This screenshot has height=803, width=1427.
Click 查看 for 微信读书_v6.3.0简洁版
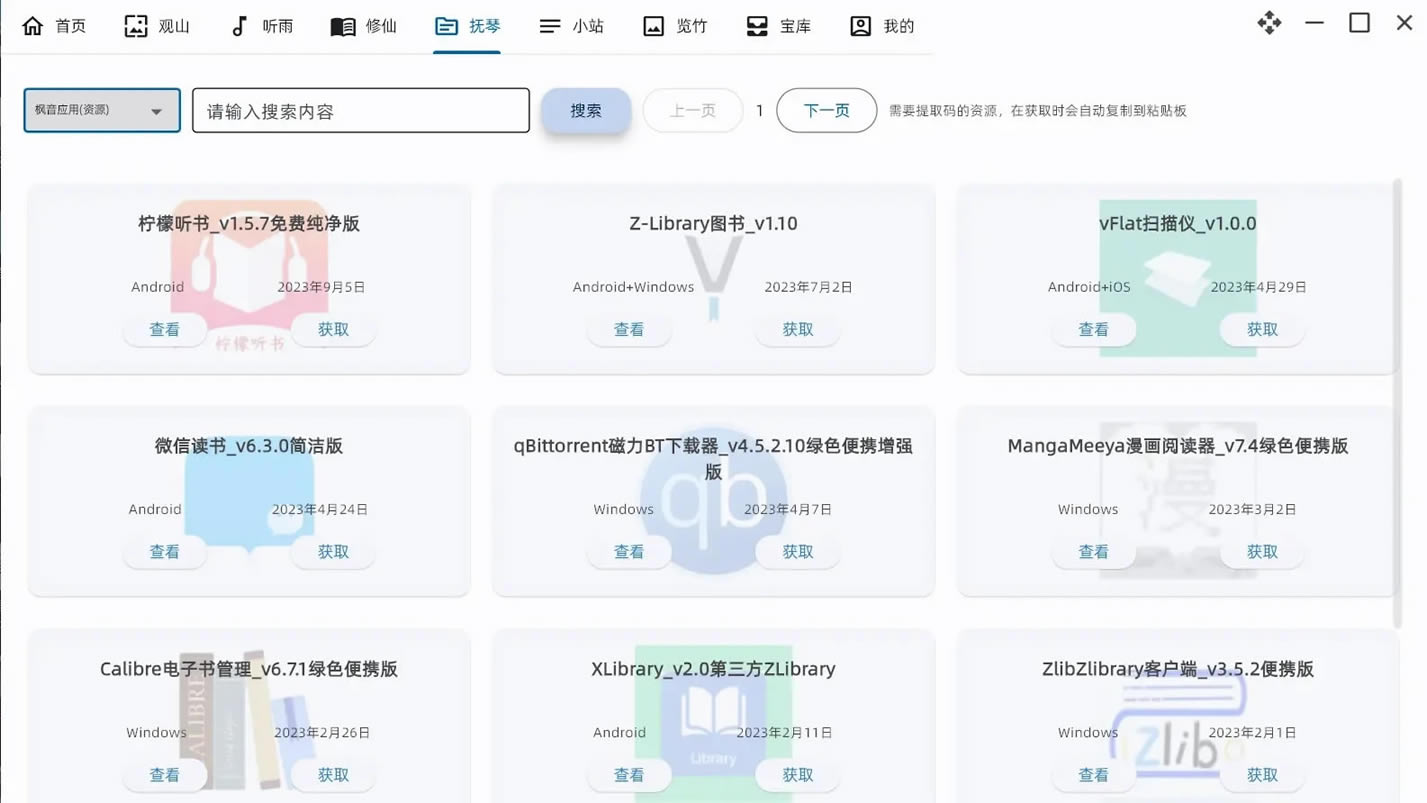165,551
